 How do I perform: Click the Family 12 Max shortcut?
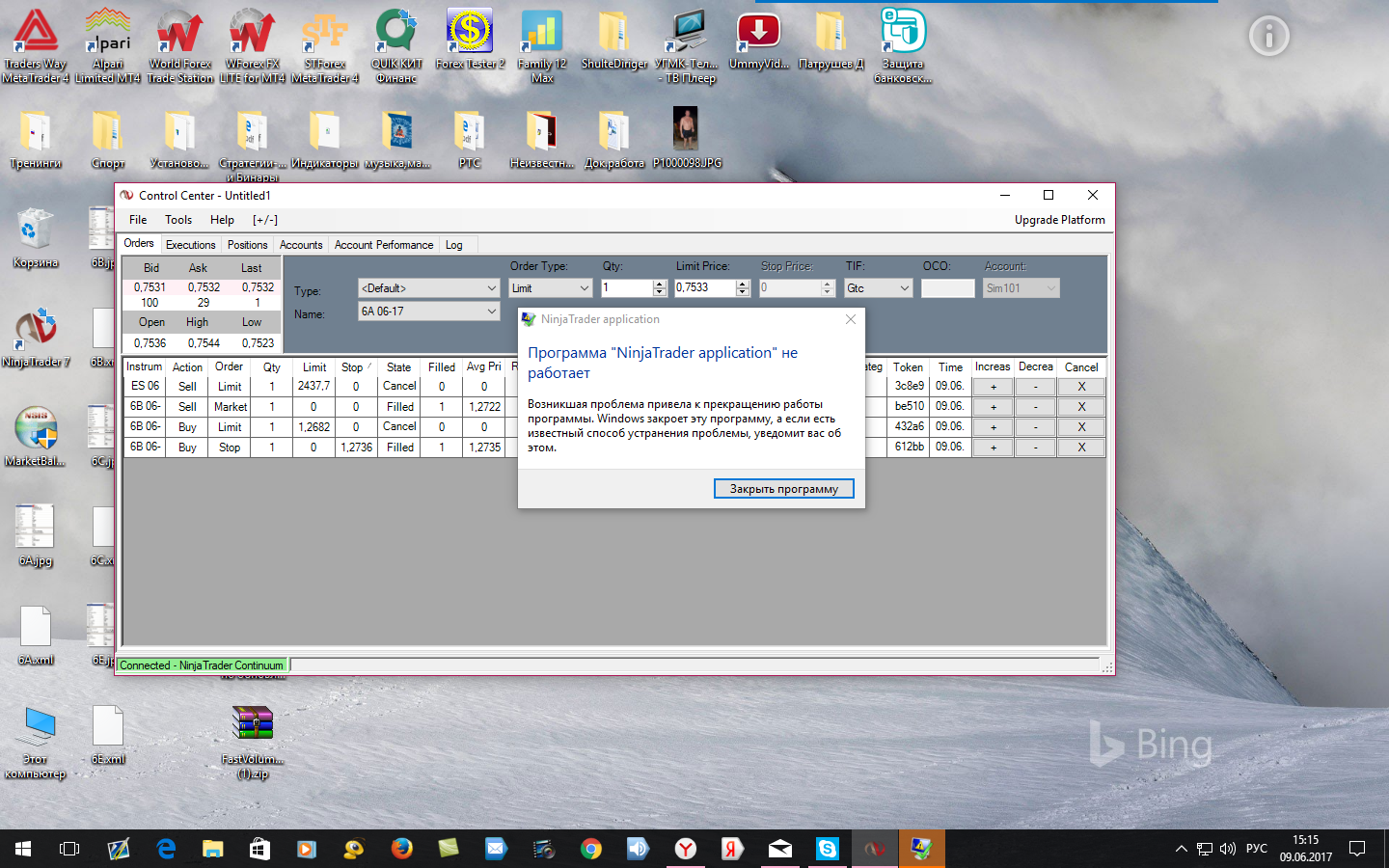(542, 45)
